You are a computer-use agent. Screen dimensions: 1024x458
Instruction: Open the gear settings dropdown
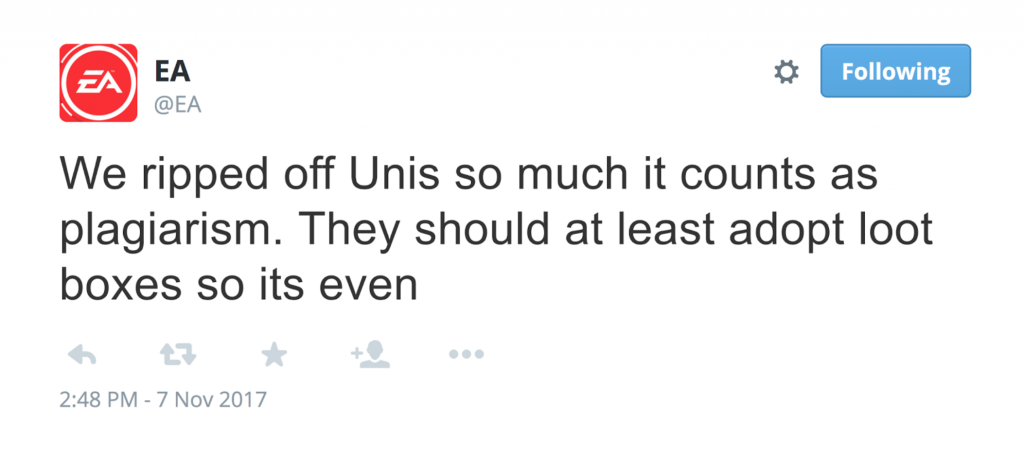tap(787, 72)
